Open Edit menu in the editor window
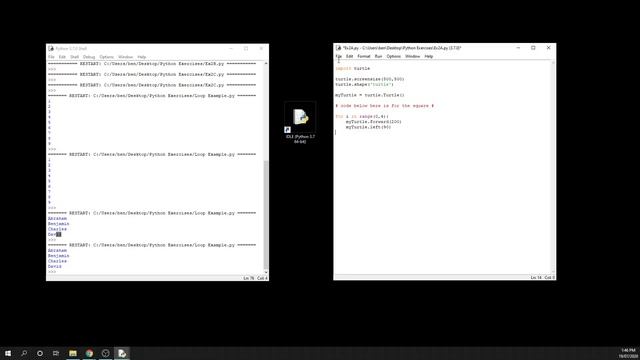Viewport: 640px width, 360px height. pyautogui.click(x=349, y=56)
